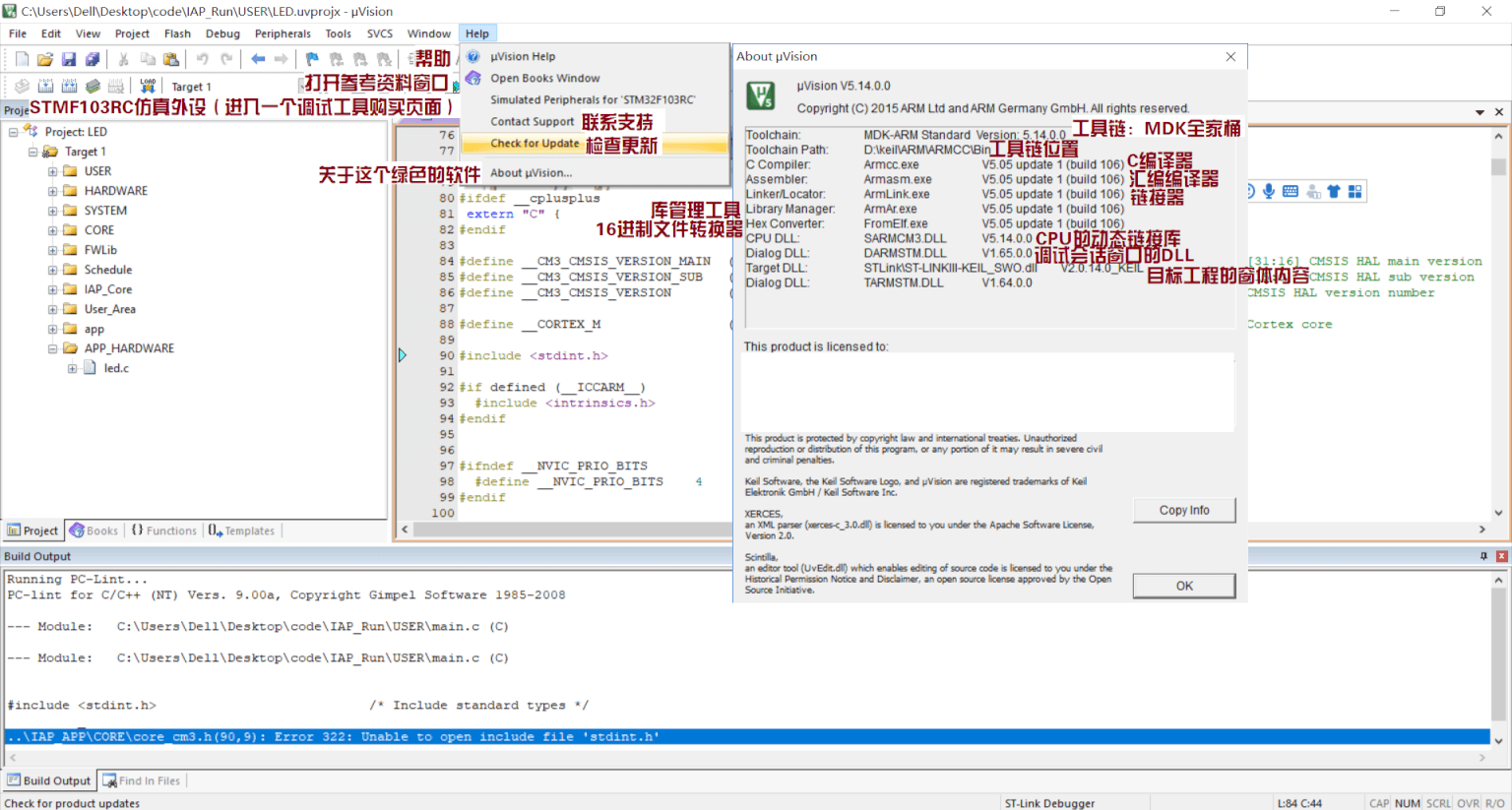Select Check for Update menu entry
1512x810 pixels.
(595, 144)
